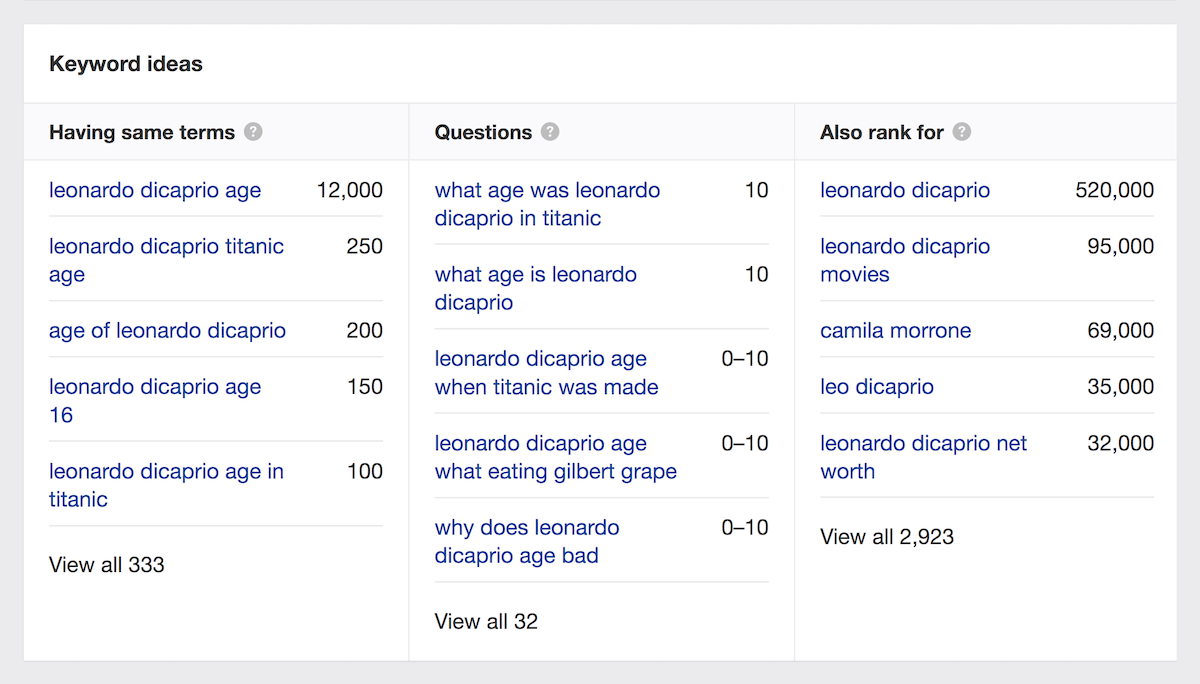Image resolution: width=1200 pixels, height=684 pixels.
Task: Open 'leonardo dicaprio movies' keyword
Action: tap(905, 260)
